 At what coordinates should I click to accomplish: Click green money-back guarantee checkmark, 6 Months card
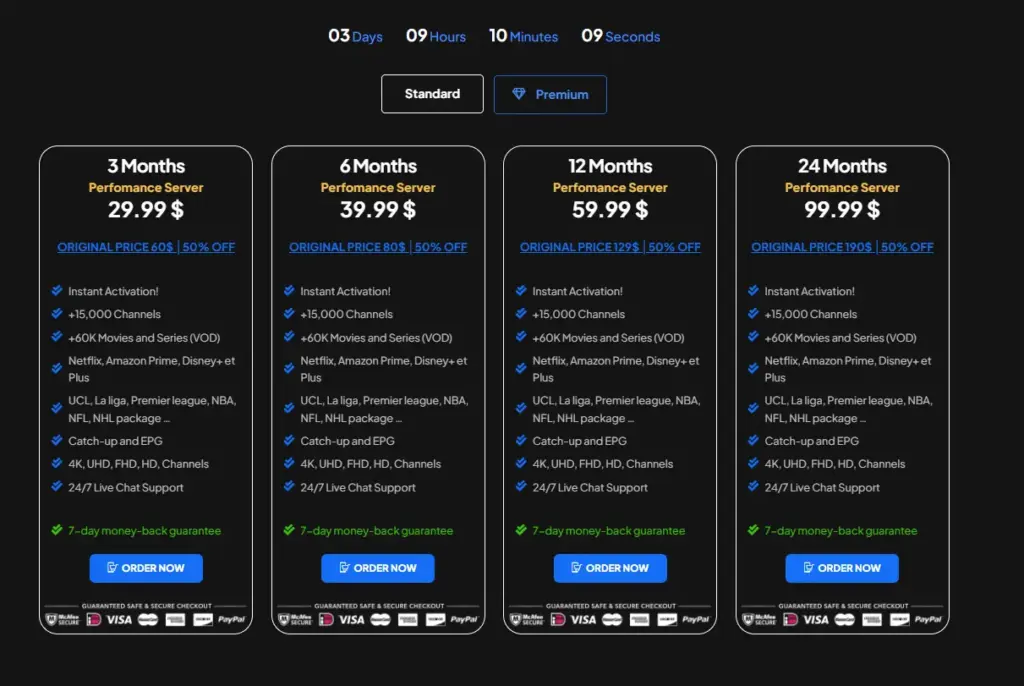pyautogui.click(x=289, y=530)
